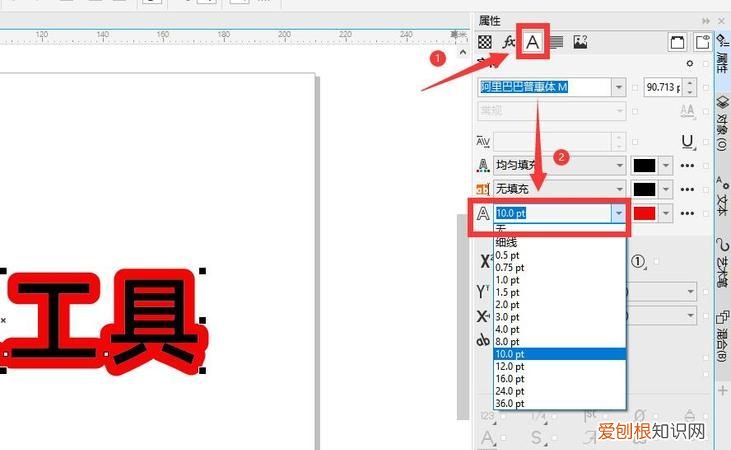Open the greyed font style combo box
Viewport: 731px width, 450px height.
pos(552,111)
